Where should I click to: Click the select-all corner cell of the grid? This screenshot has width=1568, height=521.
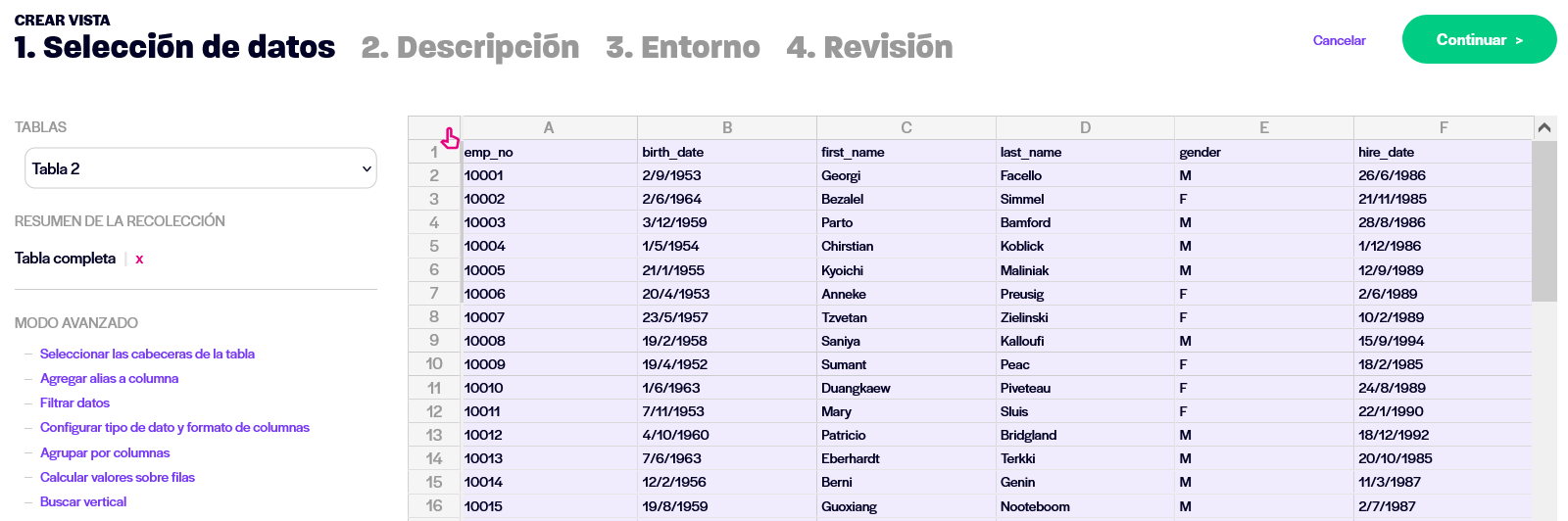pyautogui.click(x=434, y=127)
